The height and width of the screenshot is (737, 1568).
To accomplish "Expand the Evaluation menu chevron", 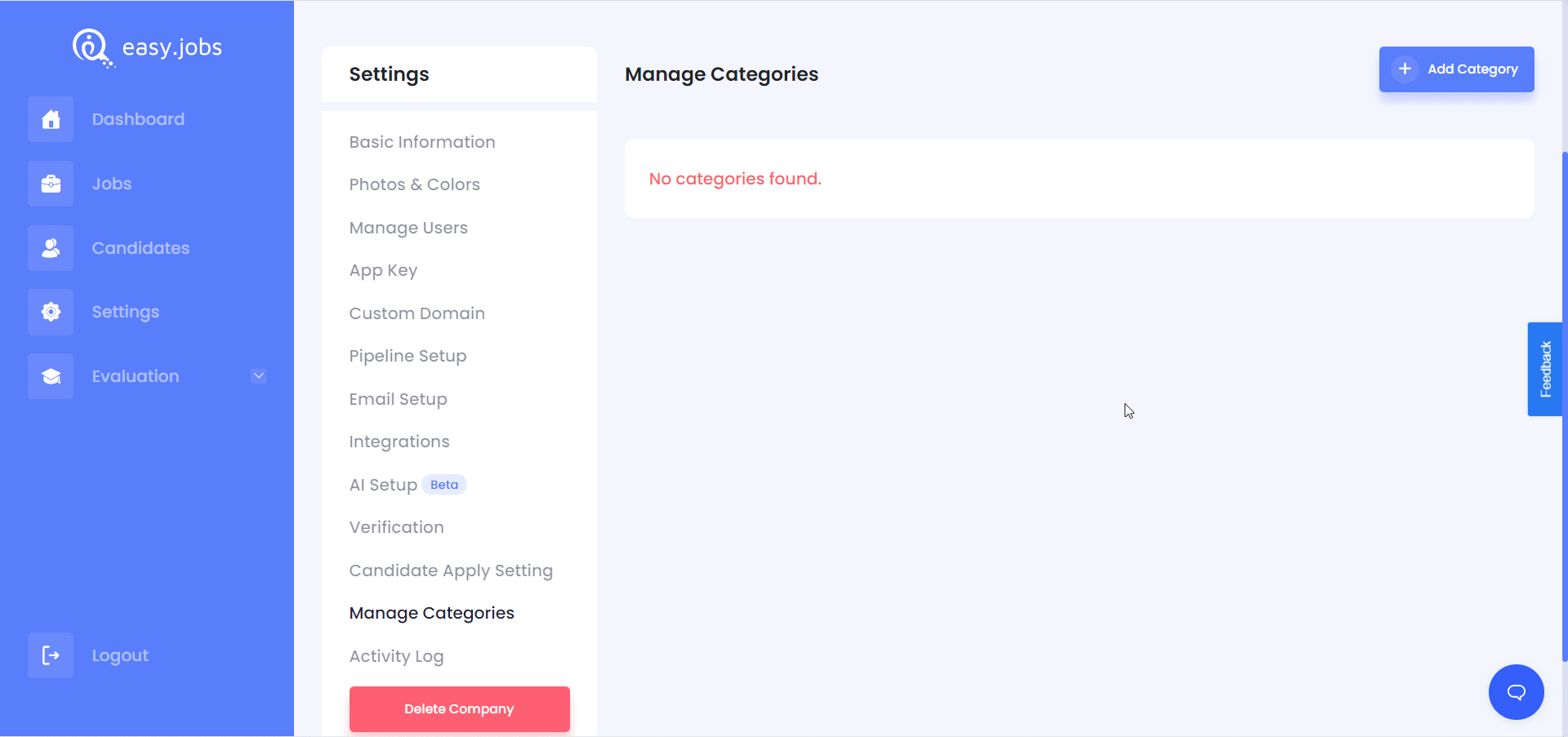I will pos(258,375).
